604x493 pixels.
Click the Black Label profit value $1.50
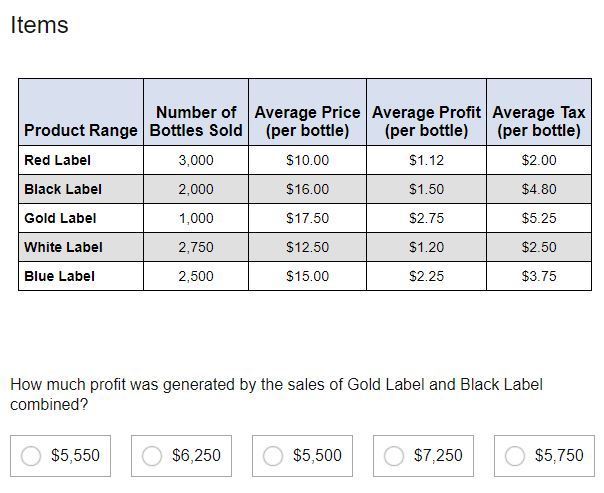426,189
